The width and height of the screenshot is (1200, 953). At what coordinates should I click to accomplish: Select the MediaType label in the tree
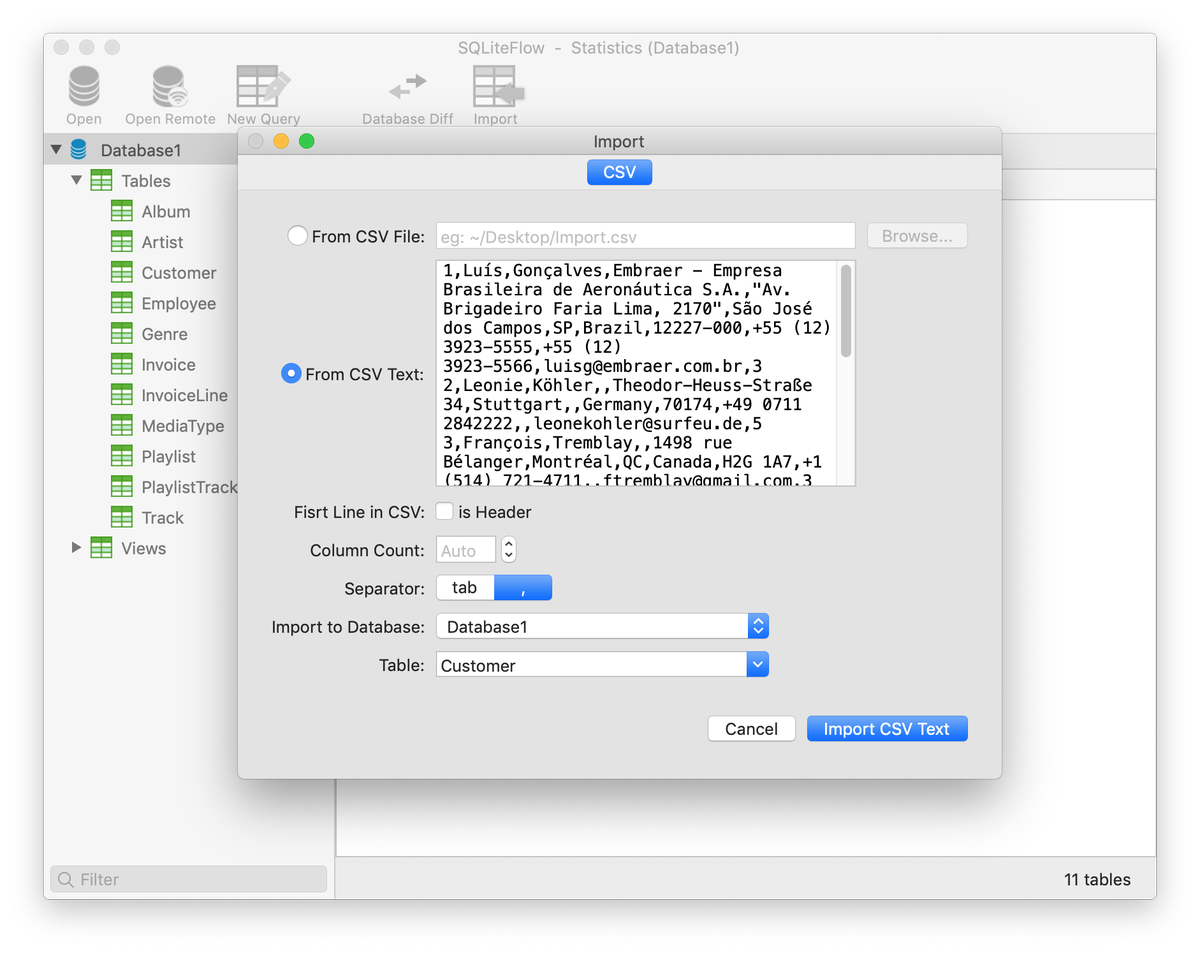(183, 425)
